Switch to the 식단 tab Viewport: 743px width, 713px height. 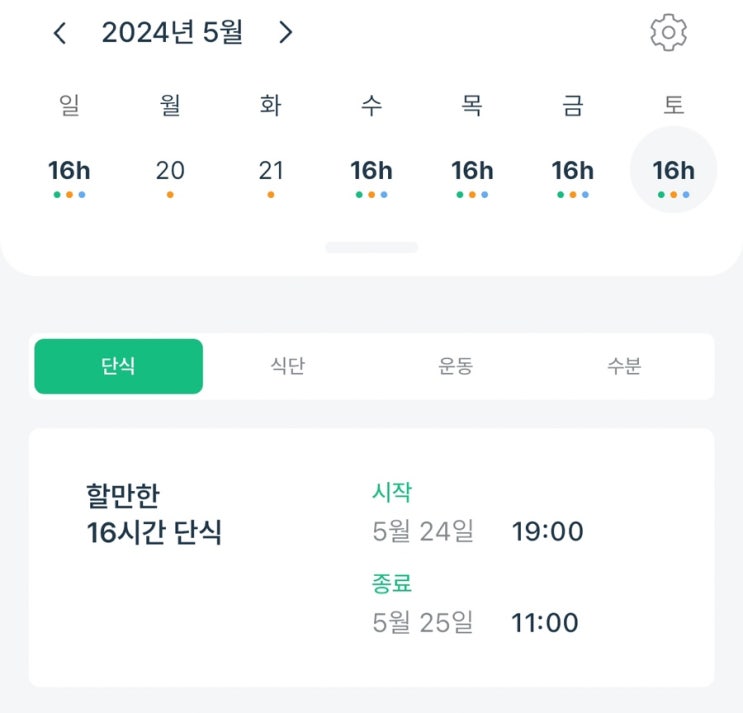coord(287,366)
